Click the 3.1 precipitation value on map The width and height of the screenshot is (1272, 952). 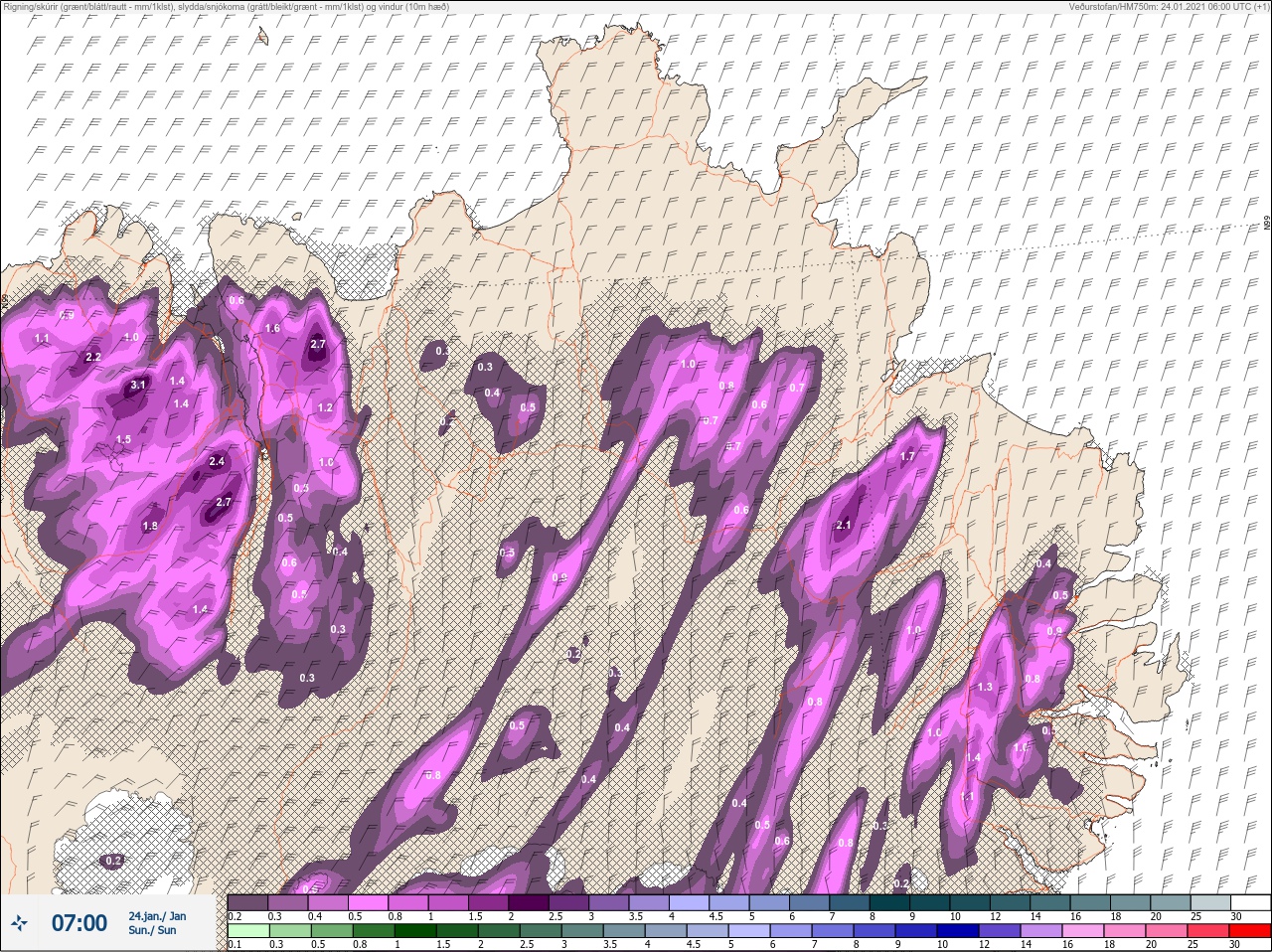point(138,386)
